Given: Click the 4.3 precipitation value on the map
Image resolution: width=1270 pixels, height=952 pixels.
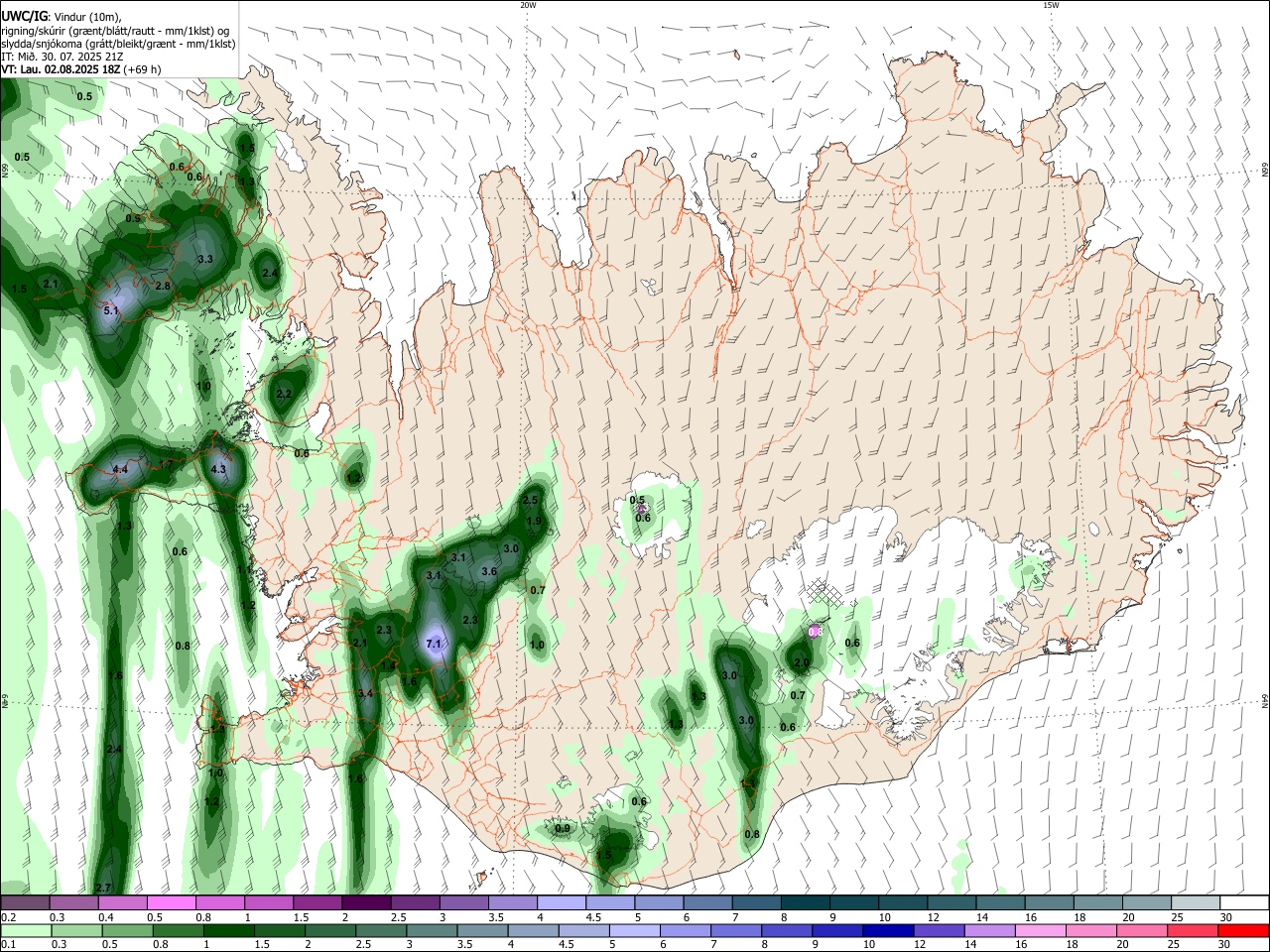Looking at the screenshot, I should click(x=218, y=469).
